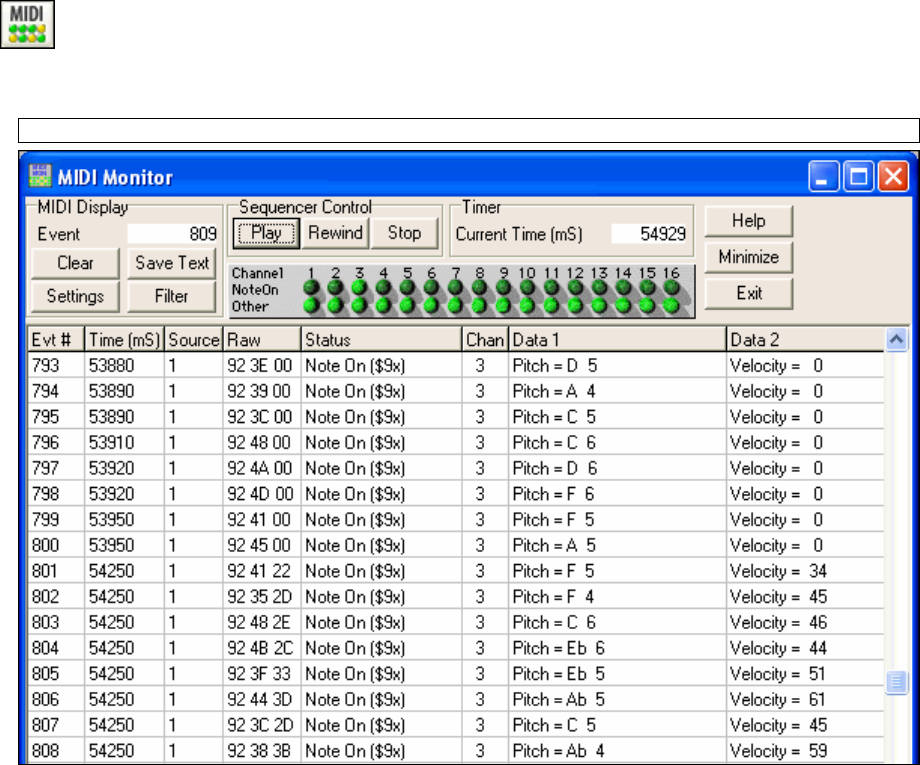Click channel 4 Other indicator LED
The image size is (920, 765).
(x=383, y=305)
